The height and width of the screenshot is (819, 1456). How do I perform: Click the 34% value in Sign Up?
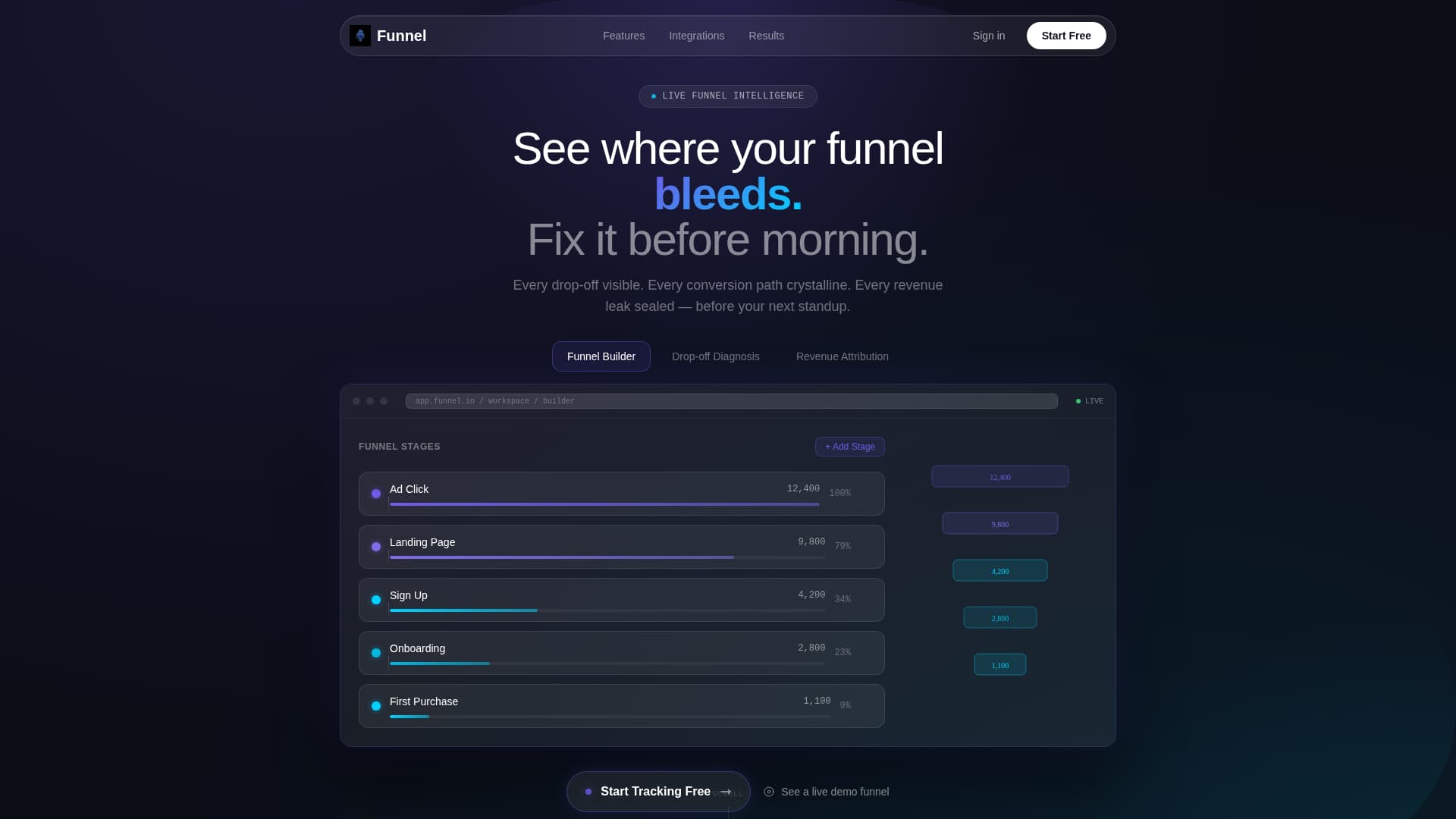point(843,599)
